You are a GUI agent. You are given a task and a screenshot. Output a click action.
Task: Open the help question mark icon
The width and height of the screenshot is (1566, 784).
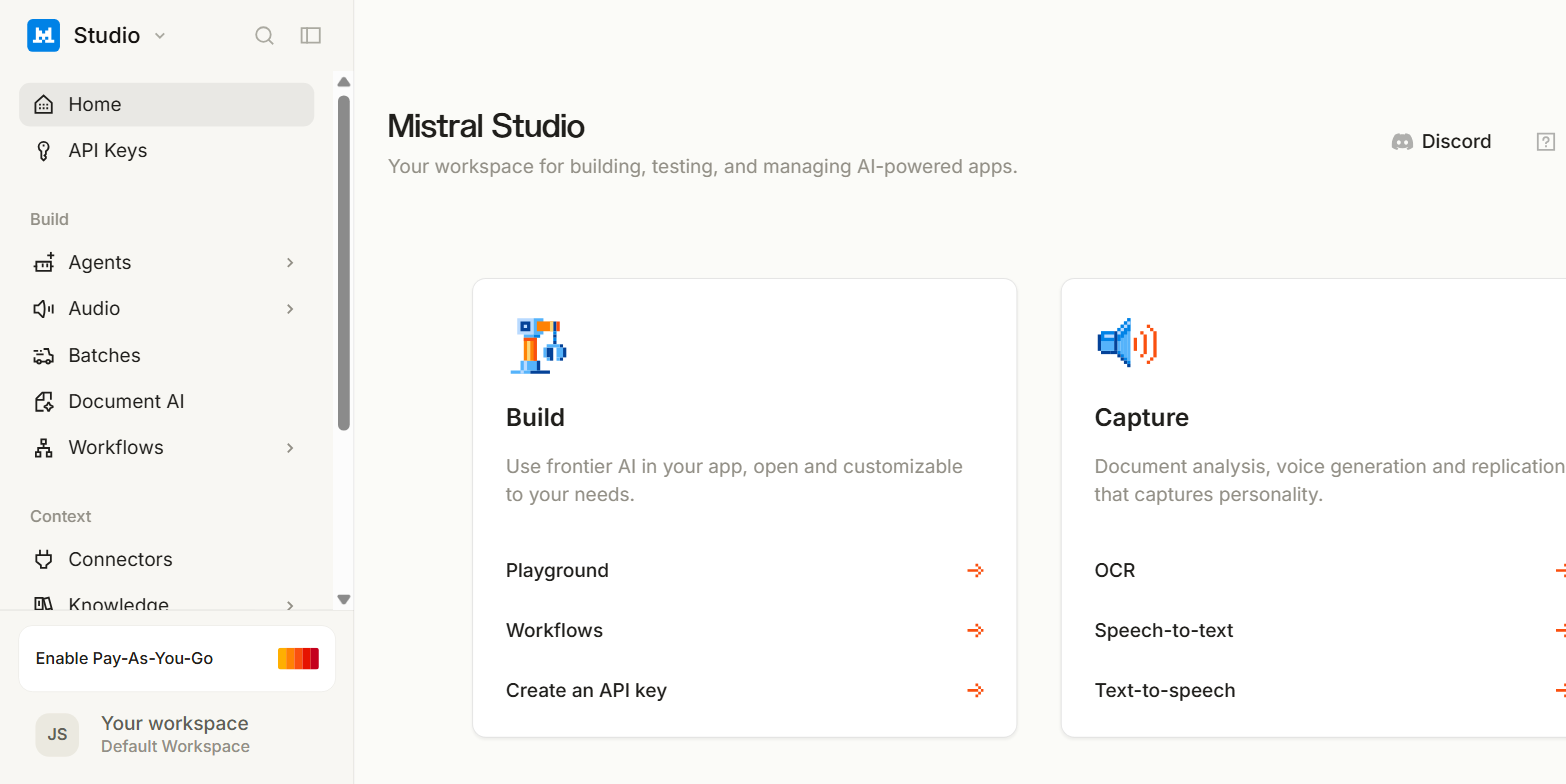click(1546, 142)
